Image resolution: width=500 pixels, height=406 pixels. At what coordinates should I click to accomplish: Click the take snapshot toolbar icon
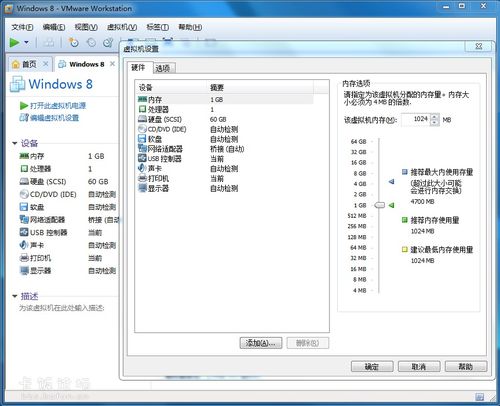click(73, 43)
